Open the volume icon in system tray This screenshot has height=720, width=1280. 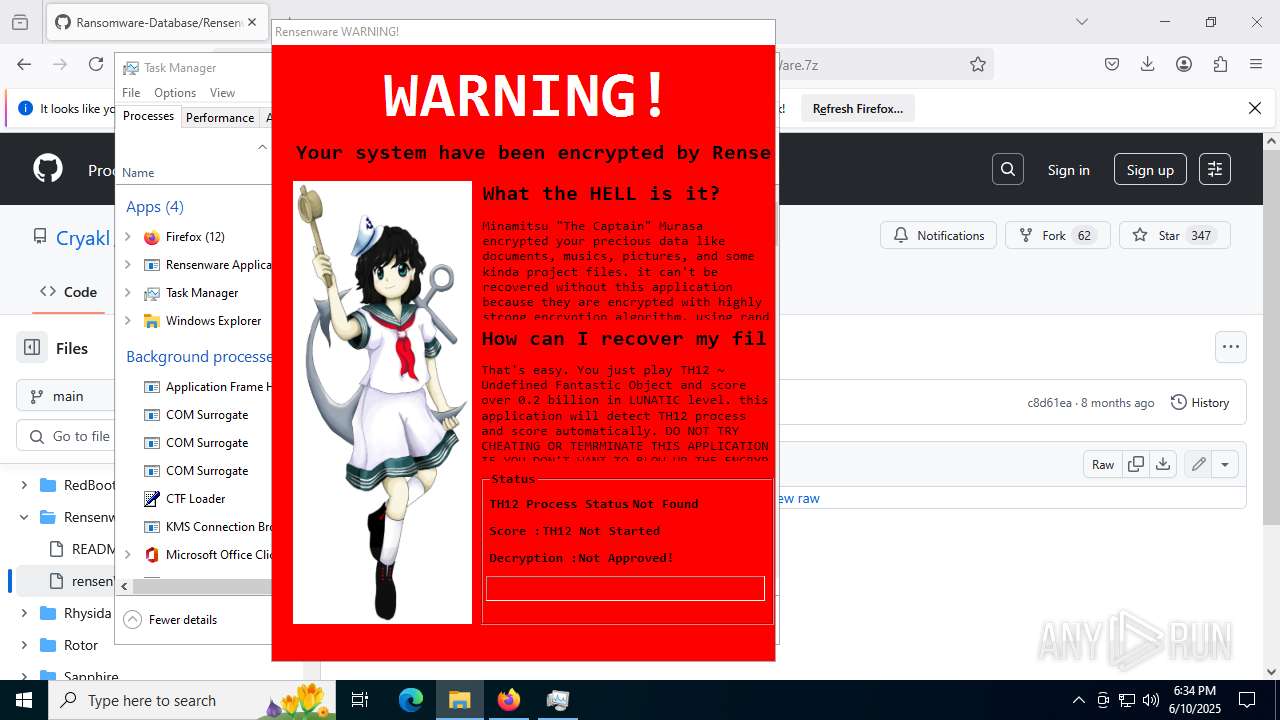(x=1150, y=700)
